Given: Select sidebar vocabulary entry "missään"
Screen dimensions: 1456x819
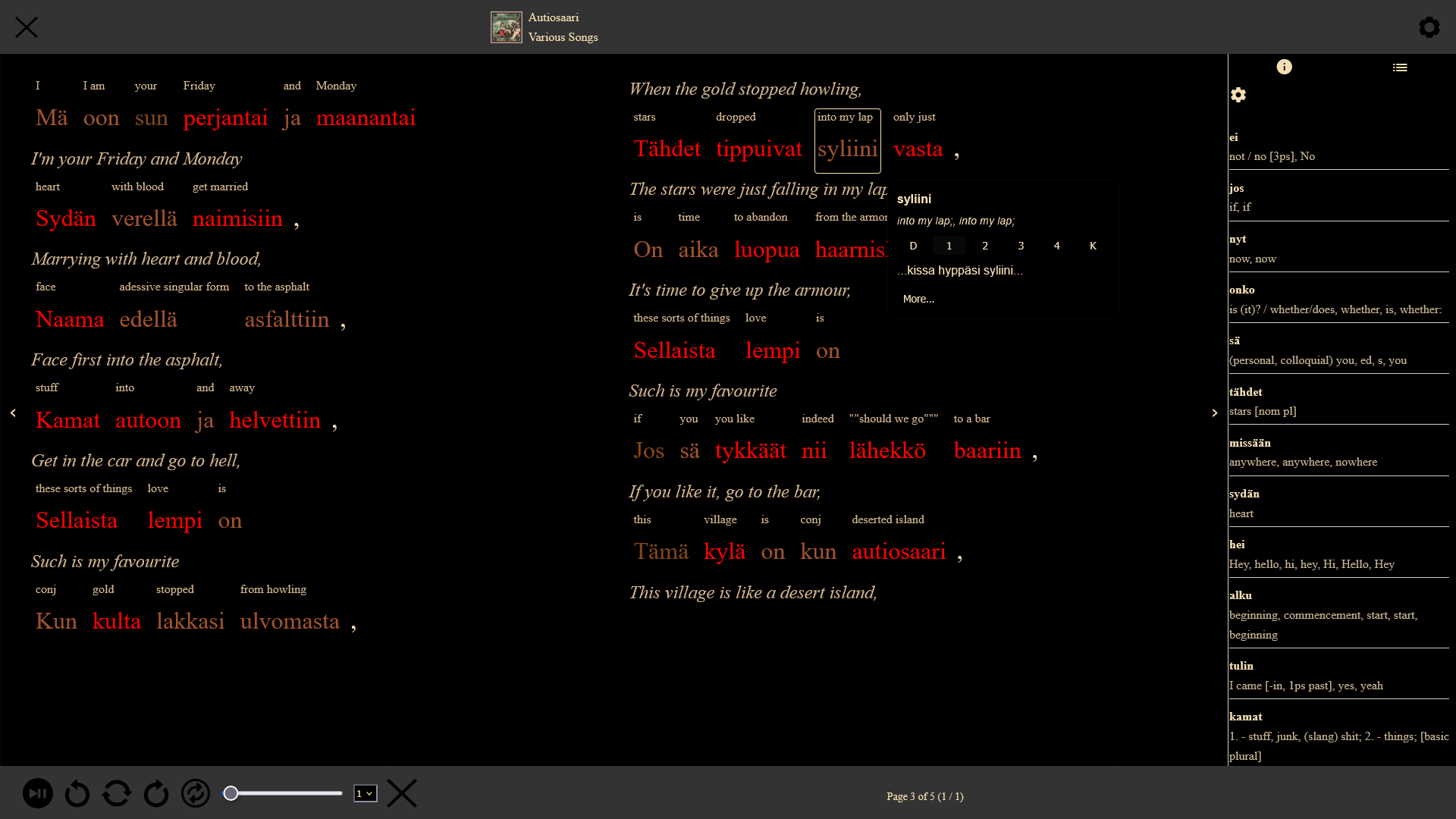Looking at the screenshot, I should click(1338, 453).
